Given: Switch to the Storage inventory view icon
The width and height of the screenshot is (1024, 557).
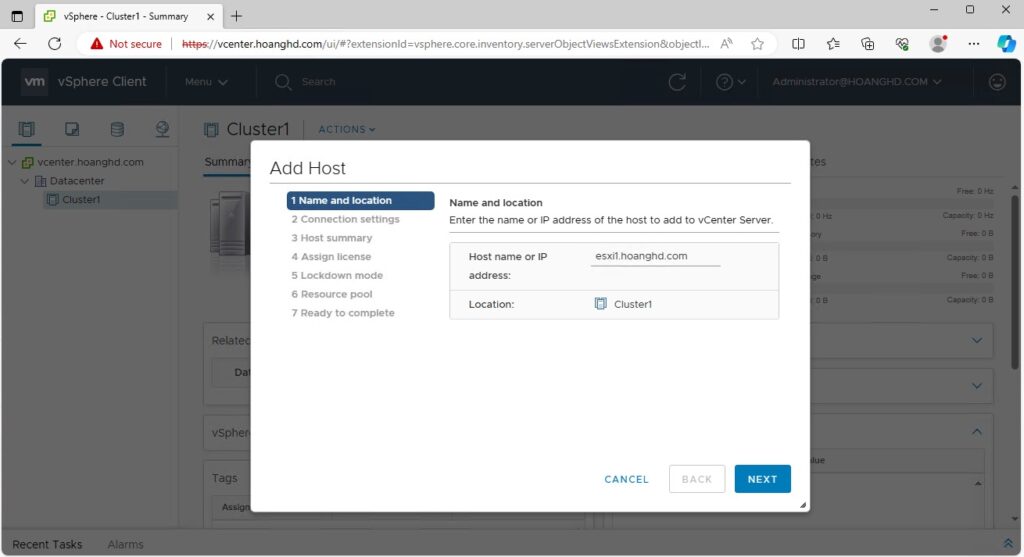Looking at the screenshot, I should click(x=117, y=129).
